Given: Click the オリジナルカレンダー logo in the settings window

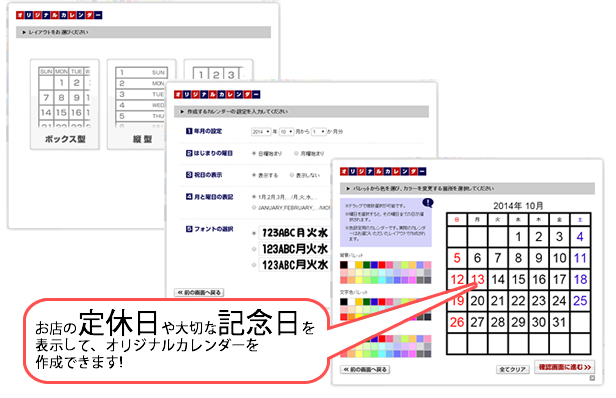Looking at the screenshot, I should coord(217,94).
